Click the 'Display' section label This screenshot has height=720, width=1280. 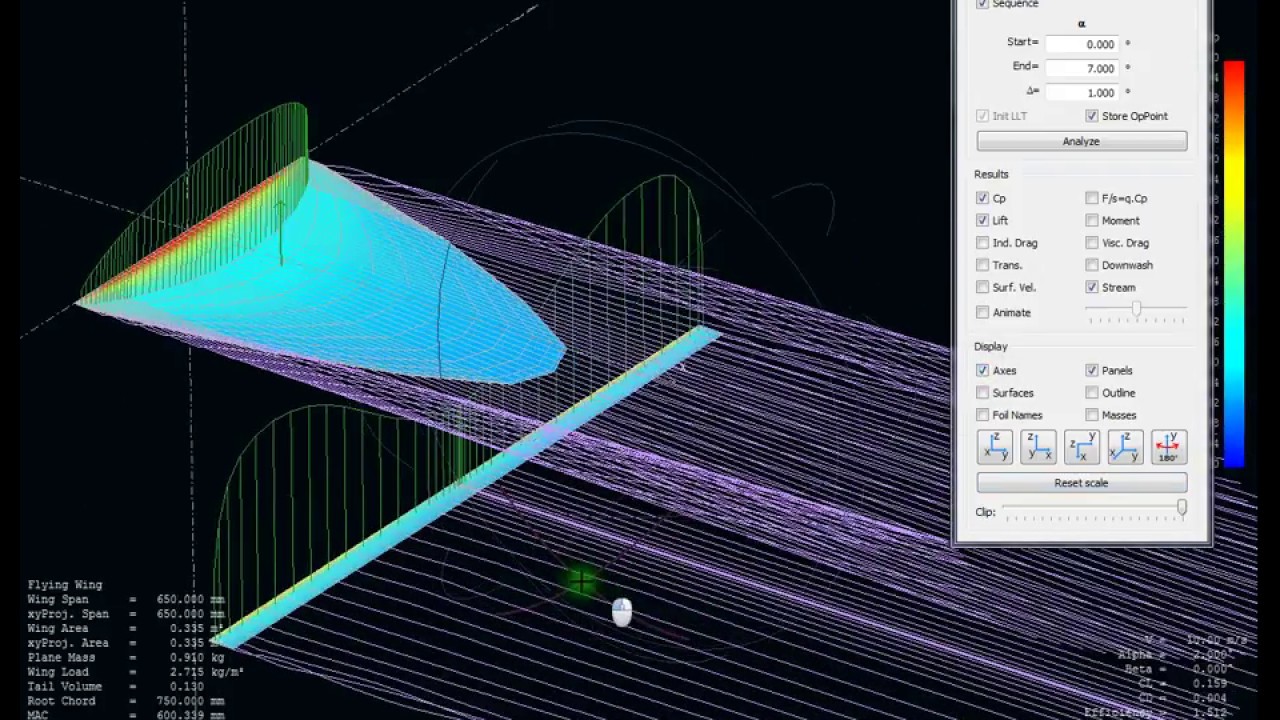991,346
